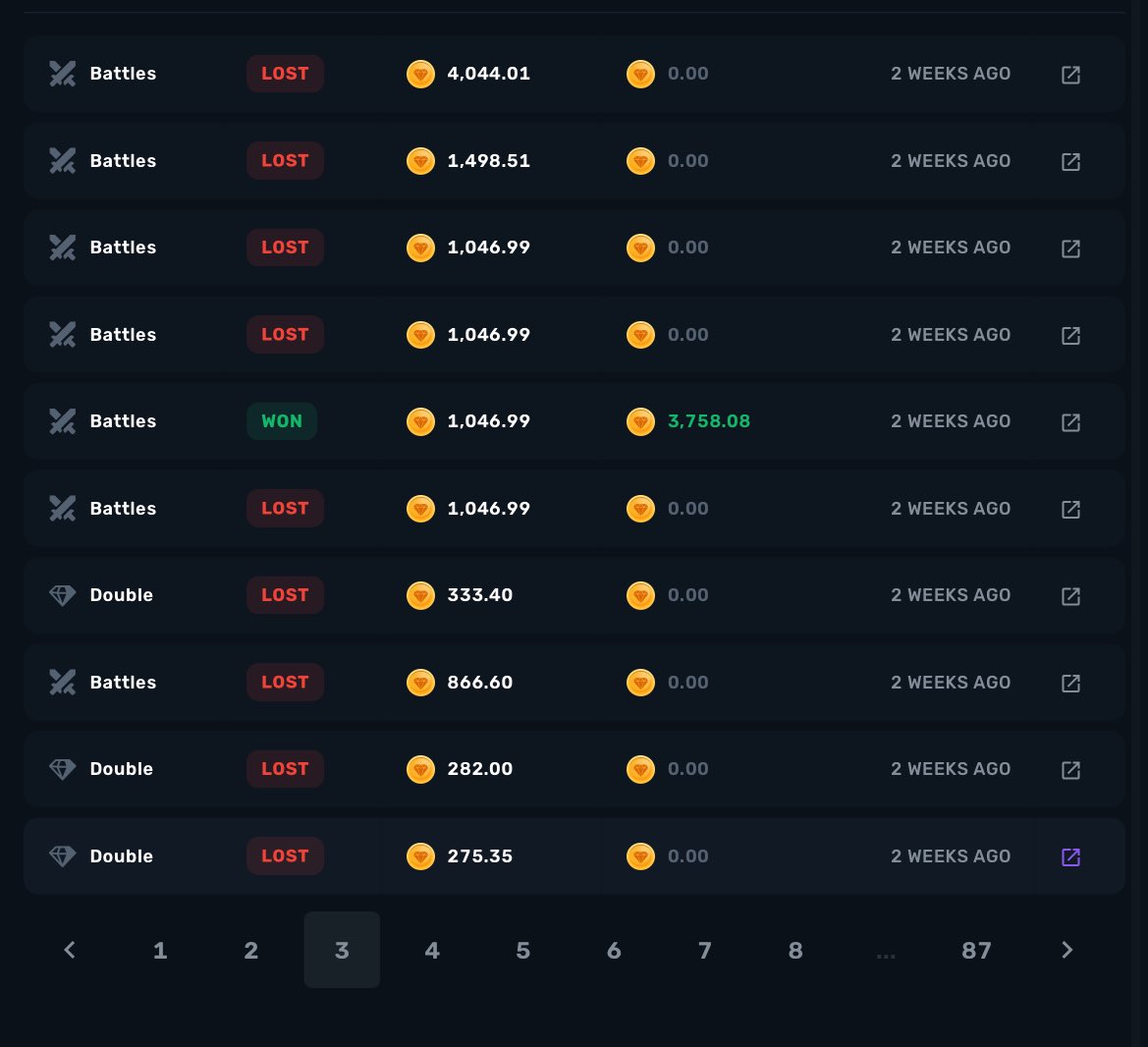
Task: Click crossed swords icon in 4,044.01 row
Action: pos(62,74)
